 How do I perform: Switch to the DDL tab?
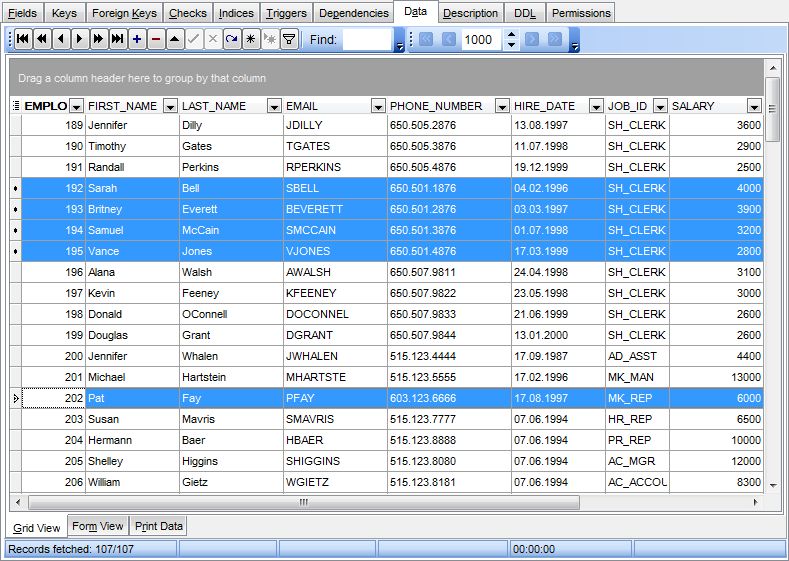524,13
